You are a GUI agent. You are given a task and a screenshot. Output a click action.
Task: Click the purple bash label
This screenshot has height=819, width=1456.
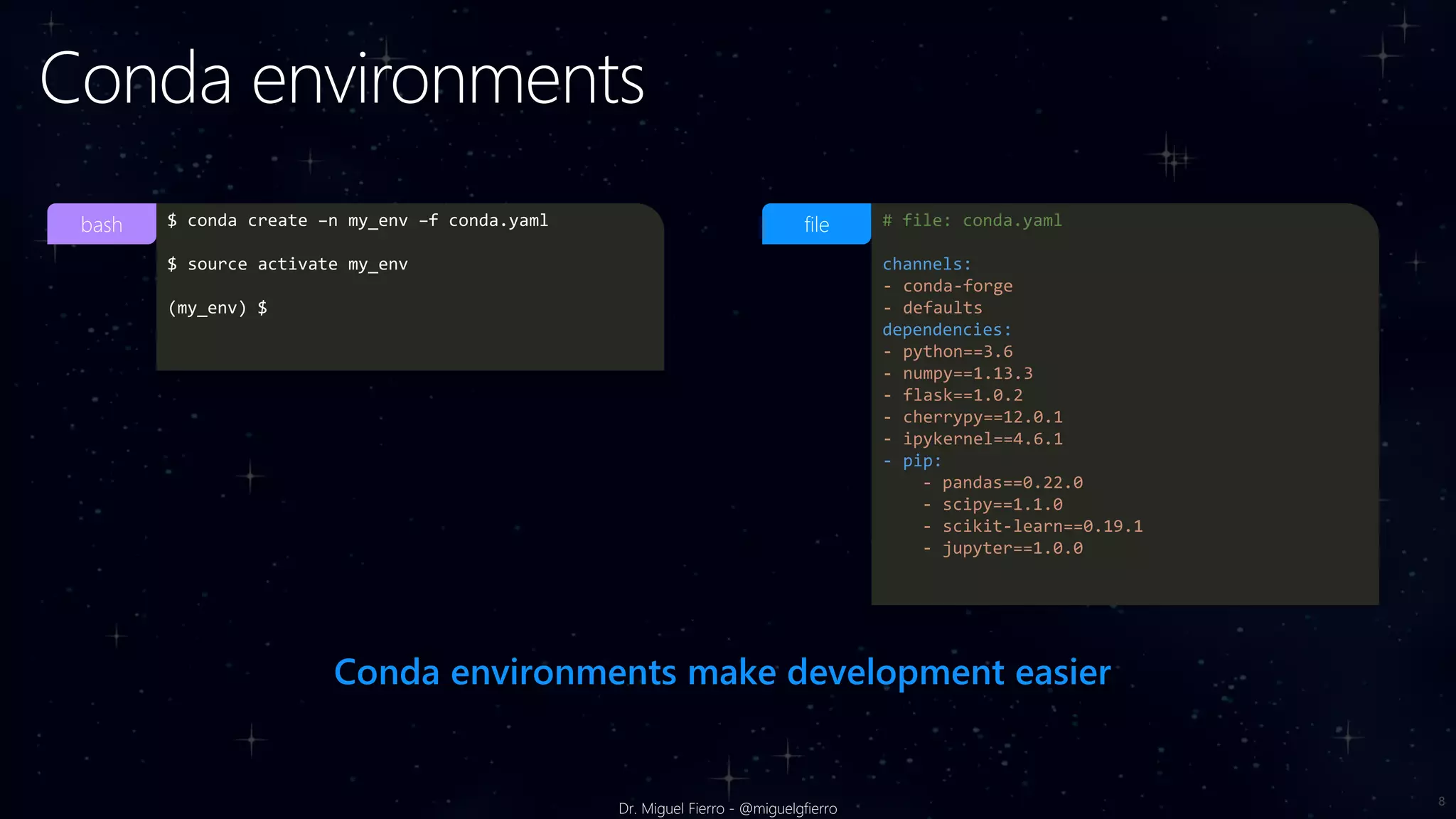point(102,224)
